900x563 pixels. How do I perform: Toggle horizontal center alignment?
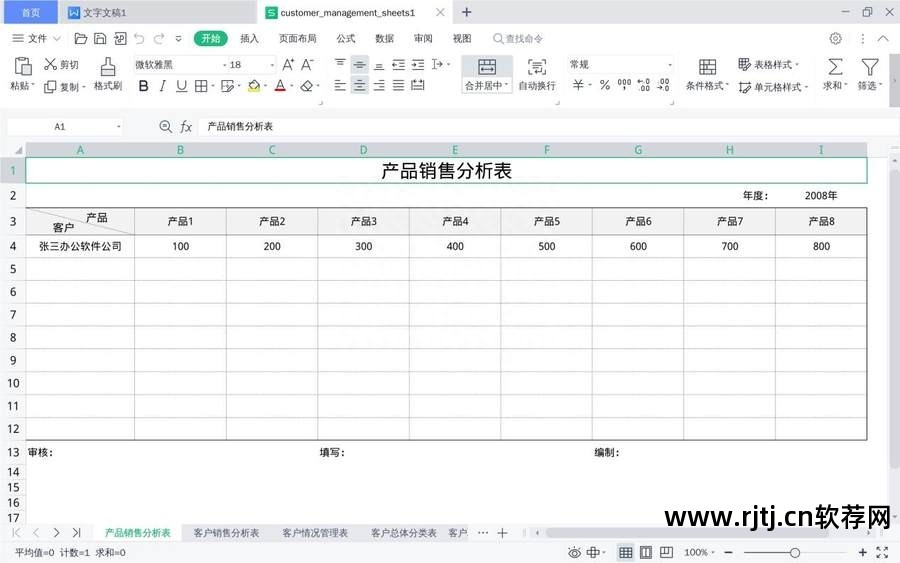[359, 86]
